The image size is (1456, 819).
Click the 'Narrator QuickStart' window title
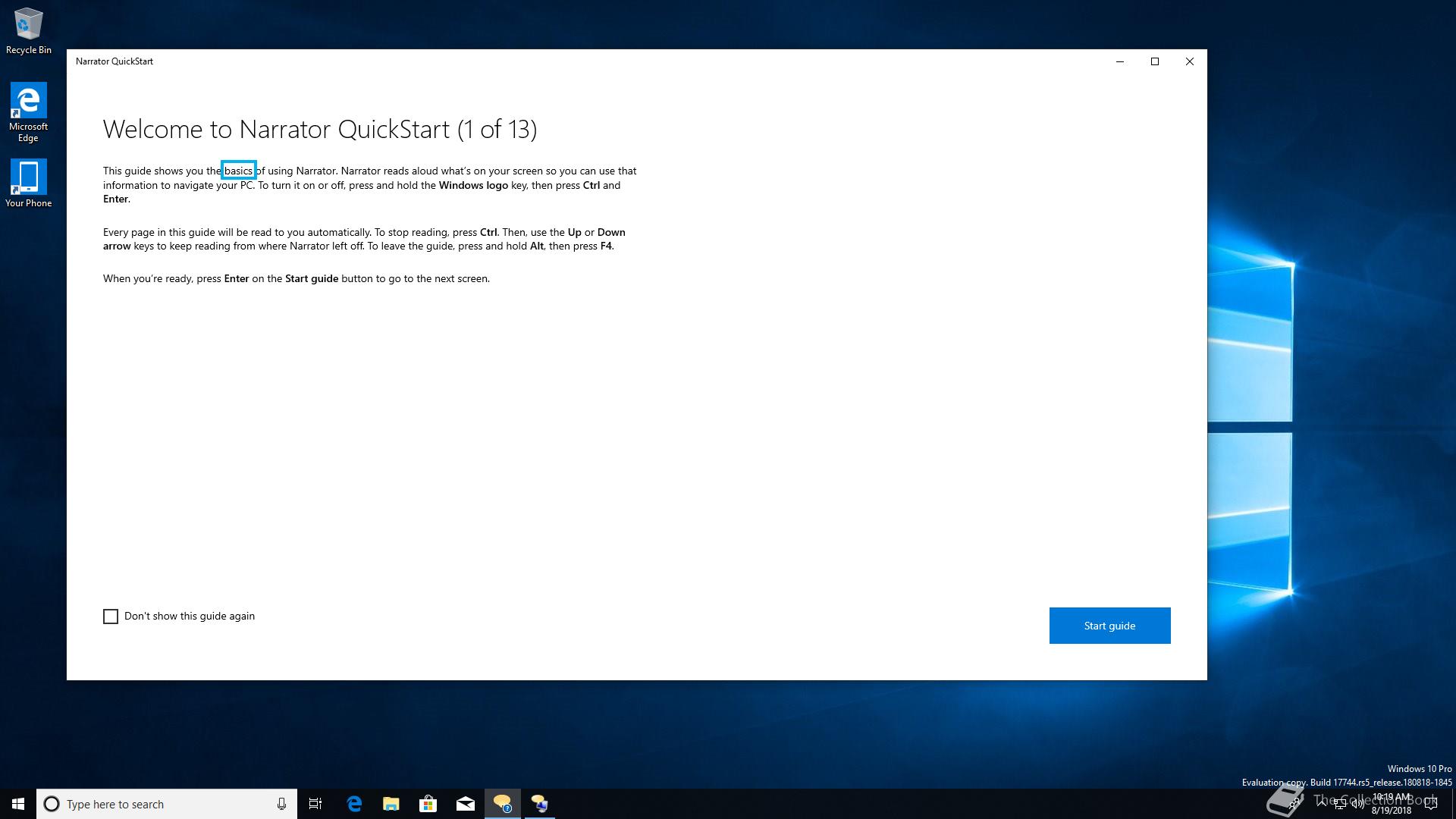pos(115,61)
